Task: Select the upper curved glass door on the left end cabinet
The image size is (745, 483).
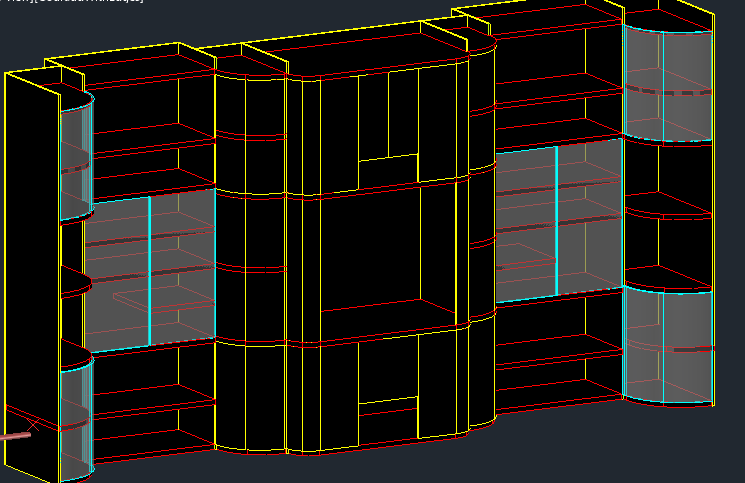Action: pyautogui.click(x=77, y=159)
